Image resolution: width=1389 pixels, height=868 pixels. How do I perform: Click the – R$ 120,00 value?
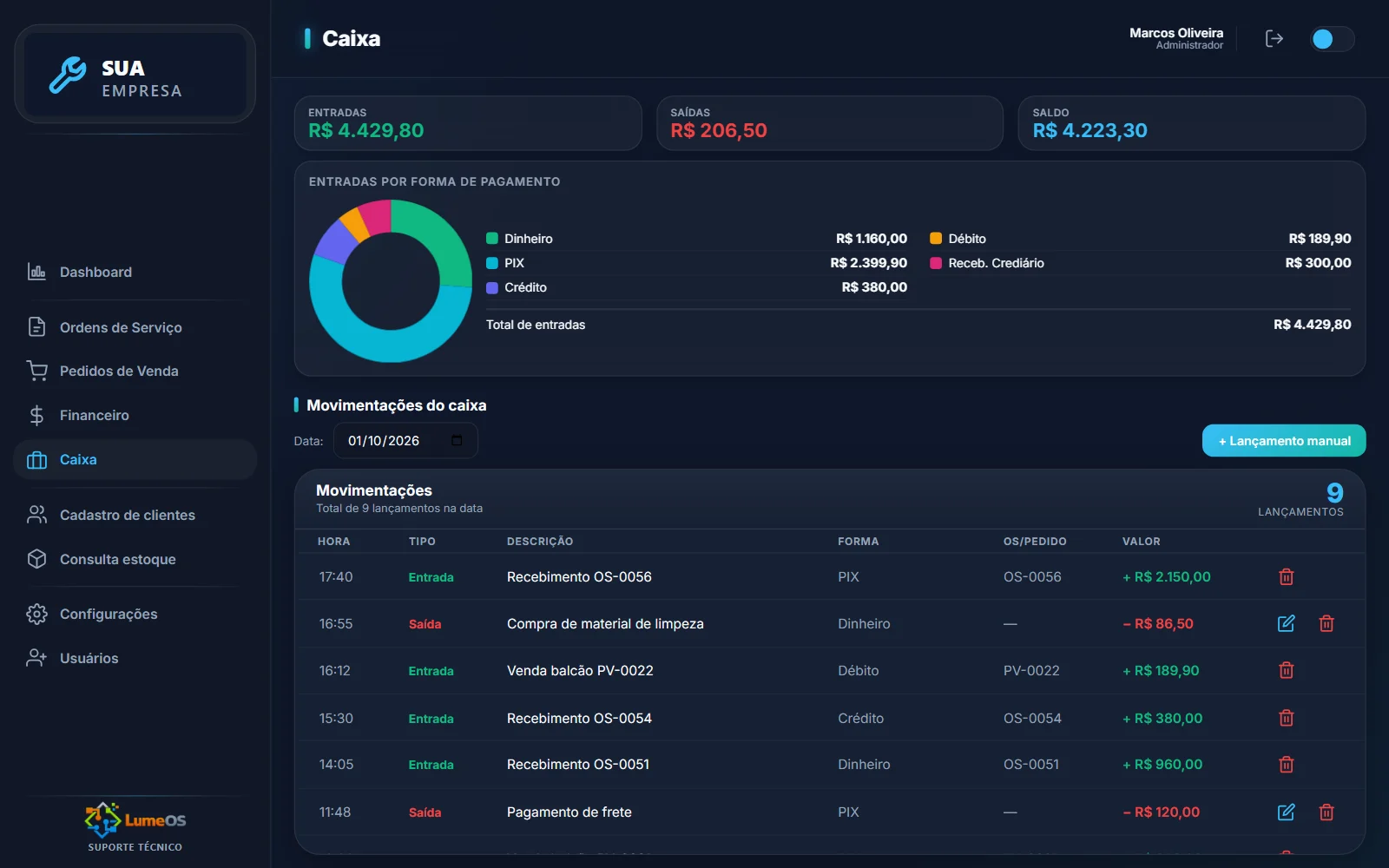point(1161,812)
